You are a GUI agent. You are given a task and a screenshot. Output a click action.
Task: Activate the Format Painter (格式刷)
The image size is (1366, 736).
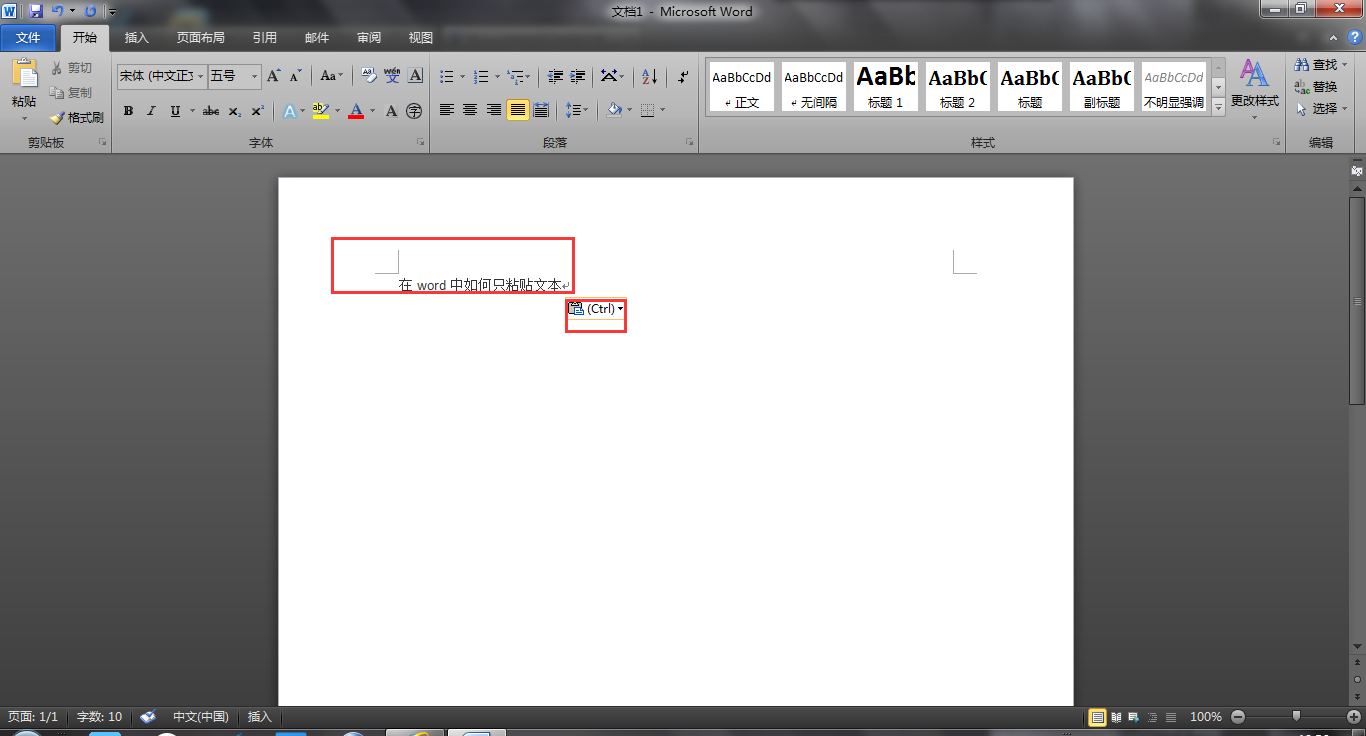pos(77,117)
